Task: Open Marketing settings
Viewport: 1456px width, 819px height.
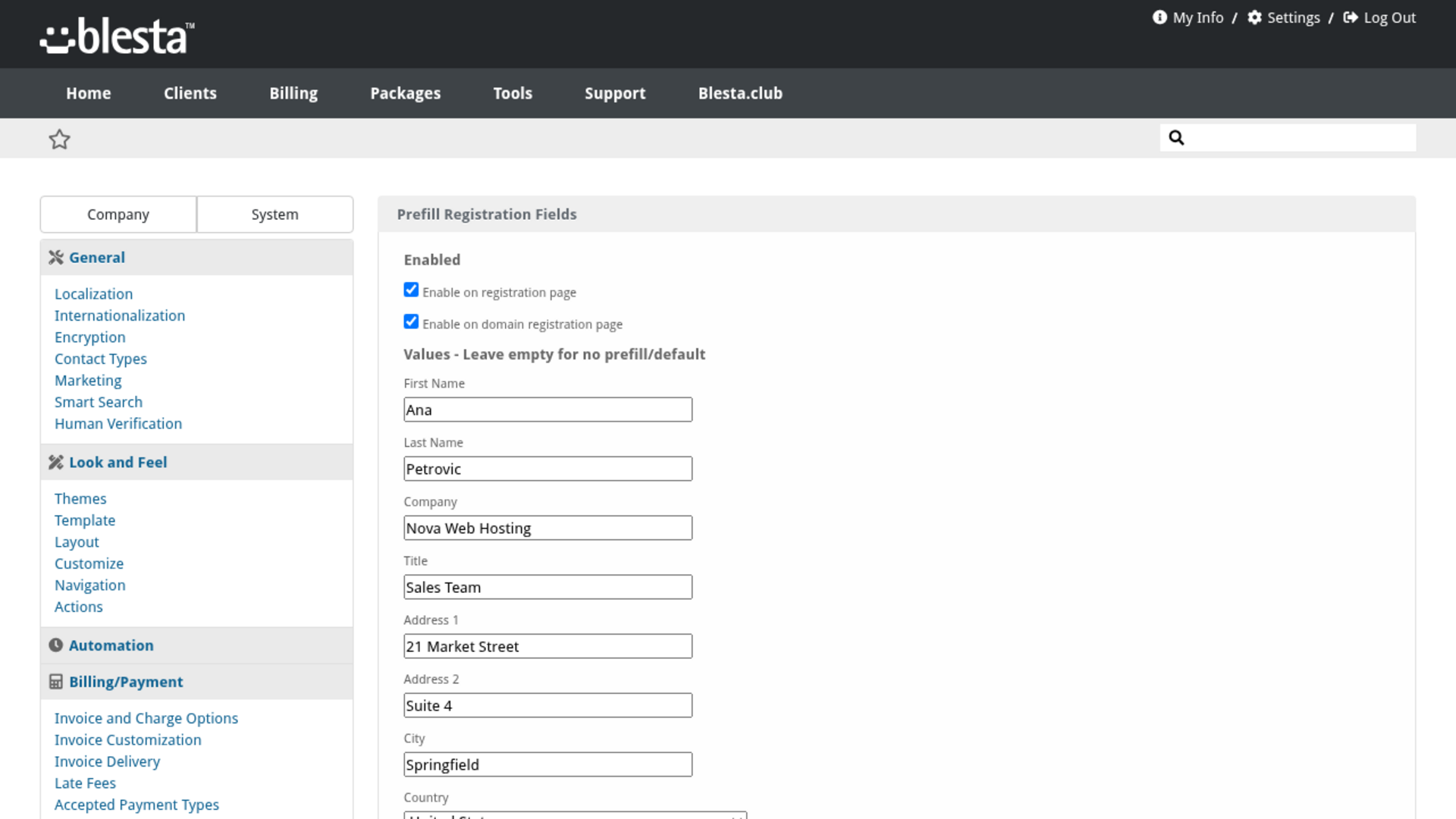Action: pos(88,381)
